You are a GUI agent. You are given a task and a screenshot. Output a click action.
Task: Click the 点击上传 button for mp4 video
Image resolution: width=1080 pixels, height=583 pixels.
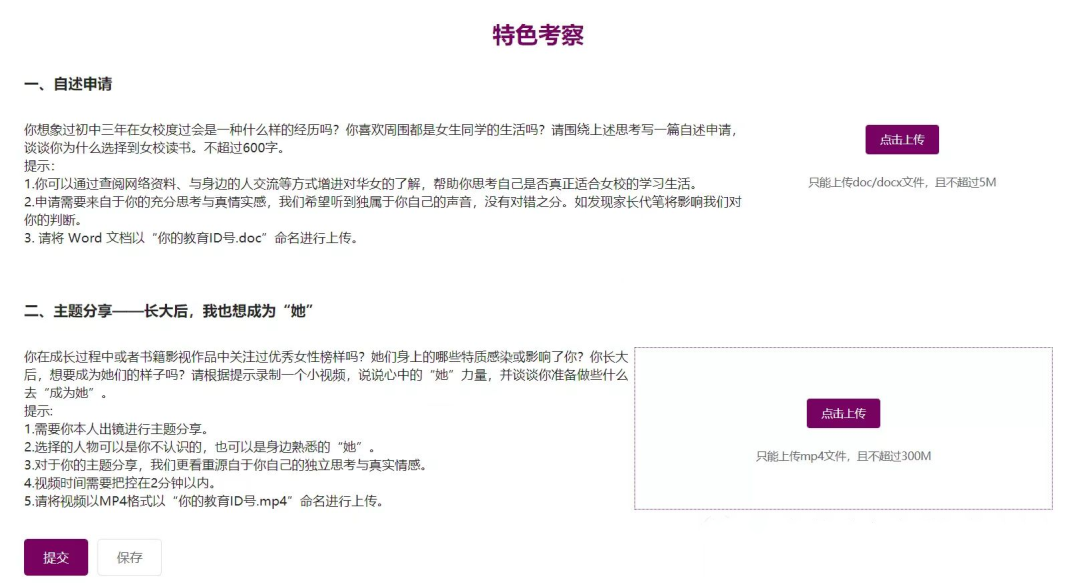[x=843, y=413]
